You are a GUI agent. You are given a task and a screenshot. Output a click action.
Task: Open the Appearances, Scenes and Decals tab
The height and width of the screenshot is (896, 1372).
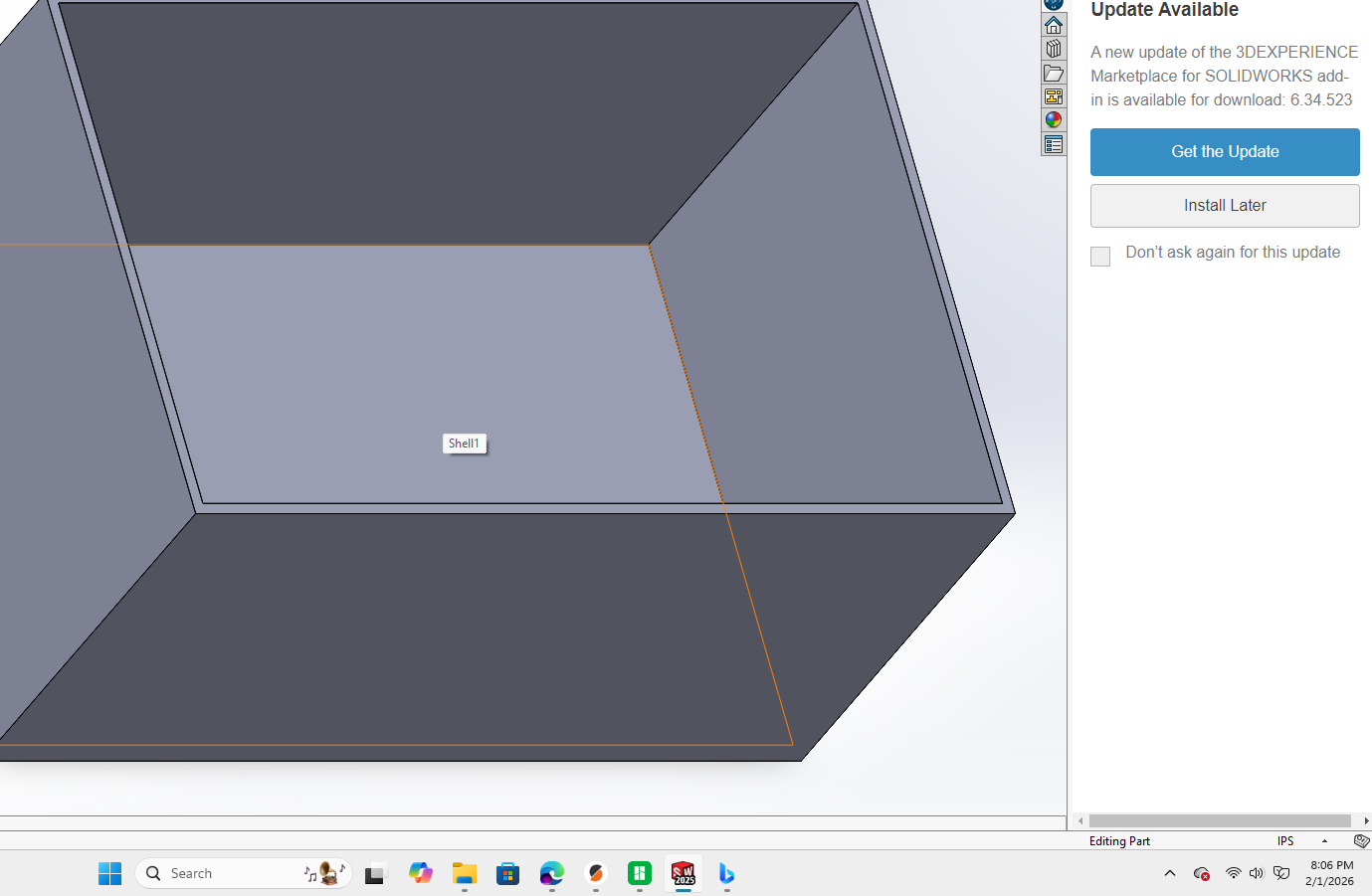click(1054, 120)
